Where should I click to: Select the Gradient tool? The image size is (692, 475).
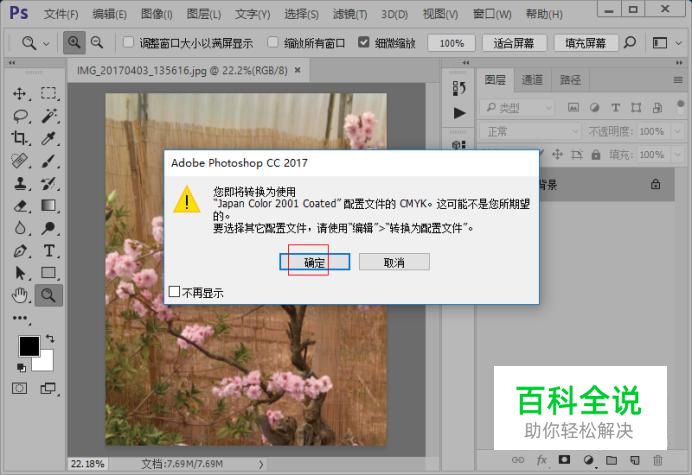[49, 206]
